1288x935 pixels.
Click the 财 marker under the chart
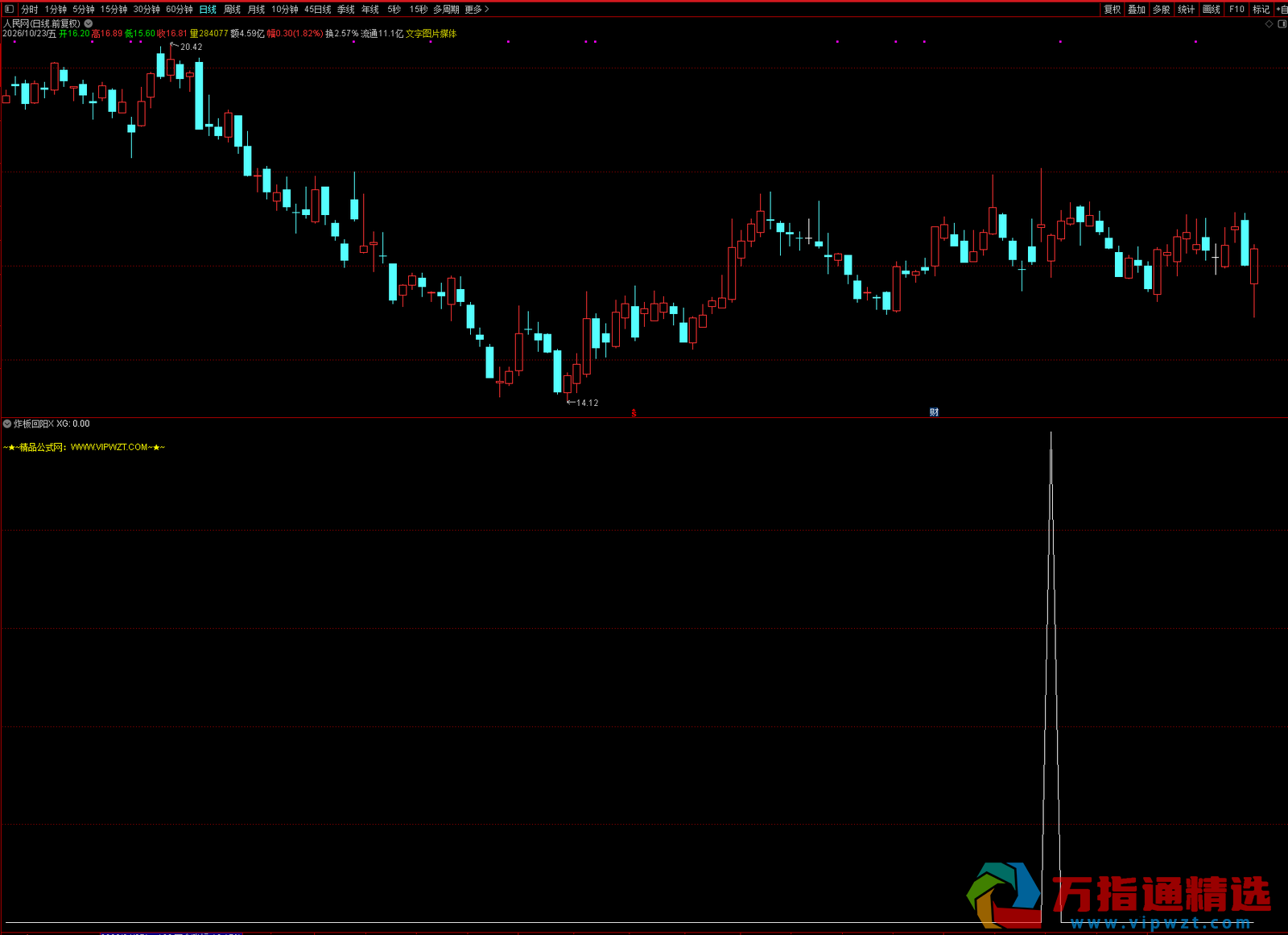tap(934, 412)
